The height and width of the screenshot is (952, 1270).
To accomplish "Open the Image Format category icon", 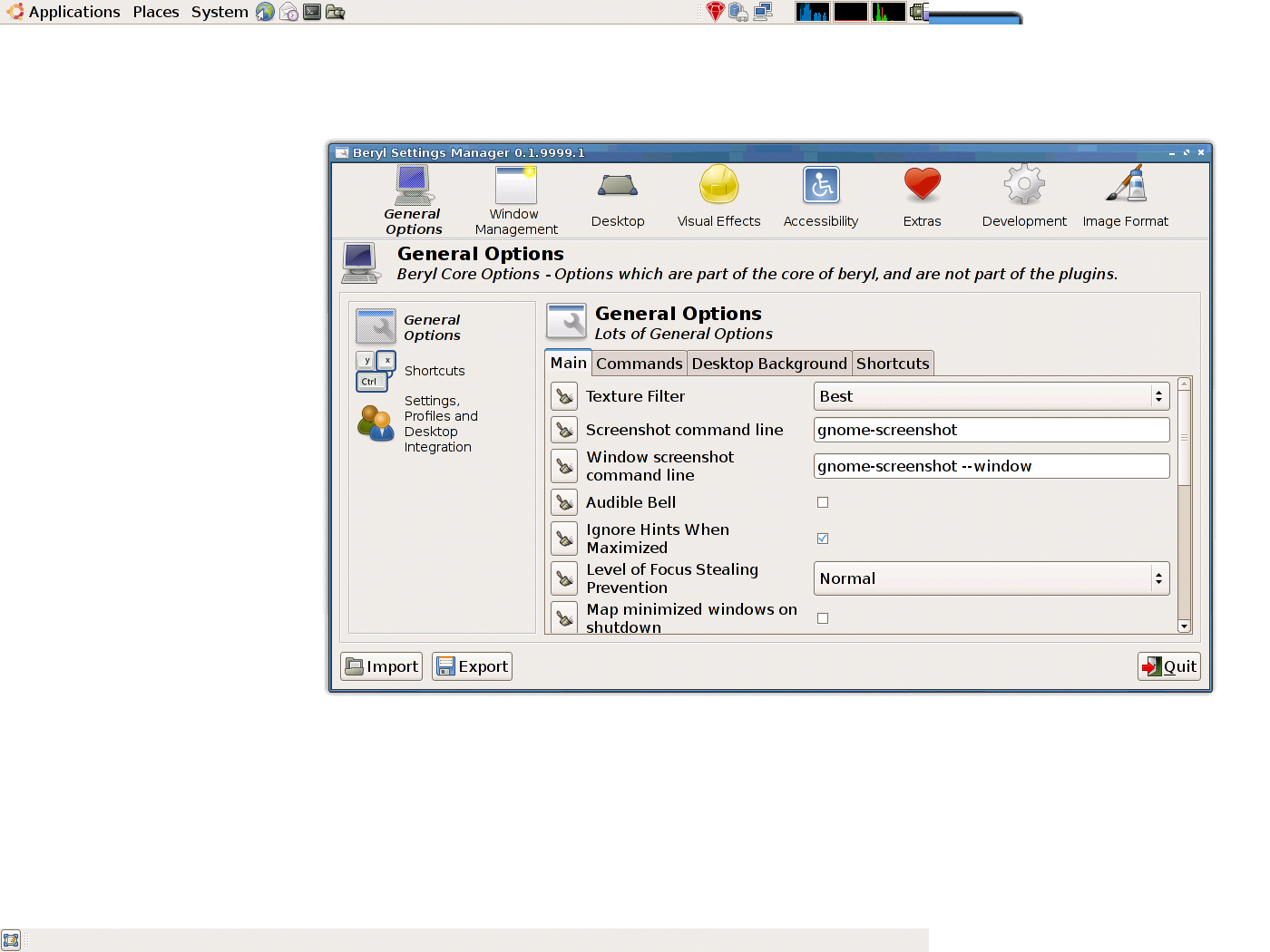I will [x=1126, y=185].
